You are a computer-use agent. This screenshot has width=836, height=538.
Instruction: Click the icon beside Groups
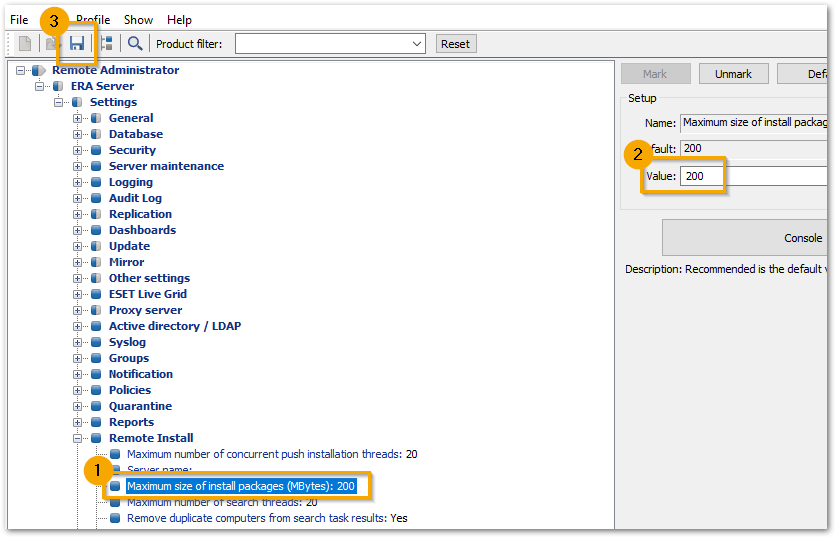tap(97, 358)
